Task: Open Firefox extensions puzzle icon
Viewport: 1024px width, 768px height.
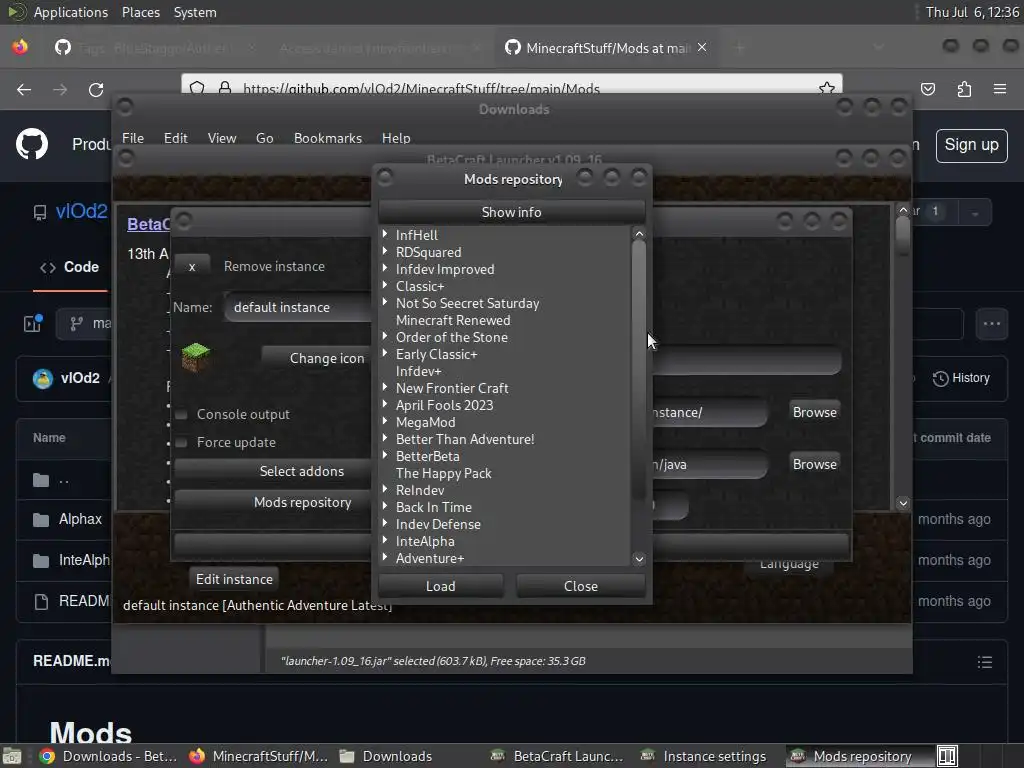Action: coord(964,89)
